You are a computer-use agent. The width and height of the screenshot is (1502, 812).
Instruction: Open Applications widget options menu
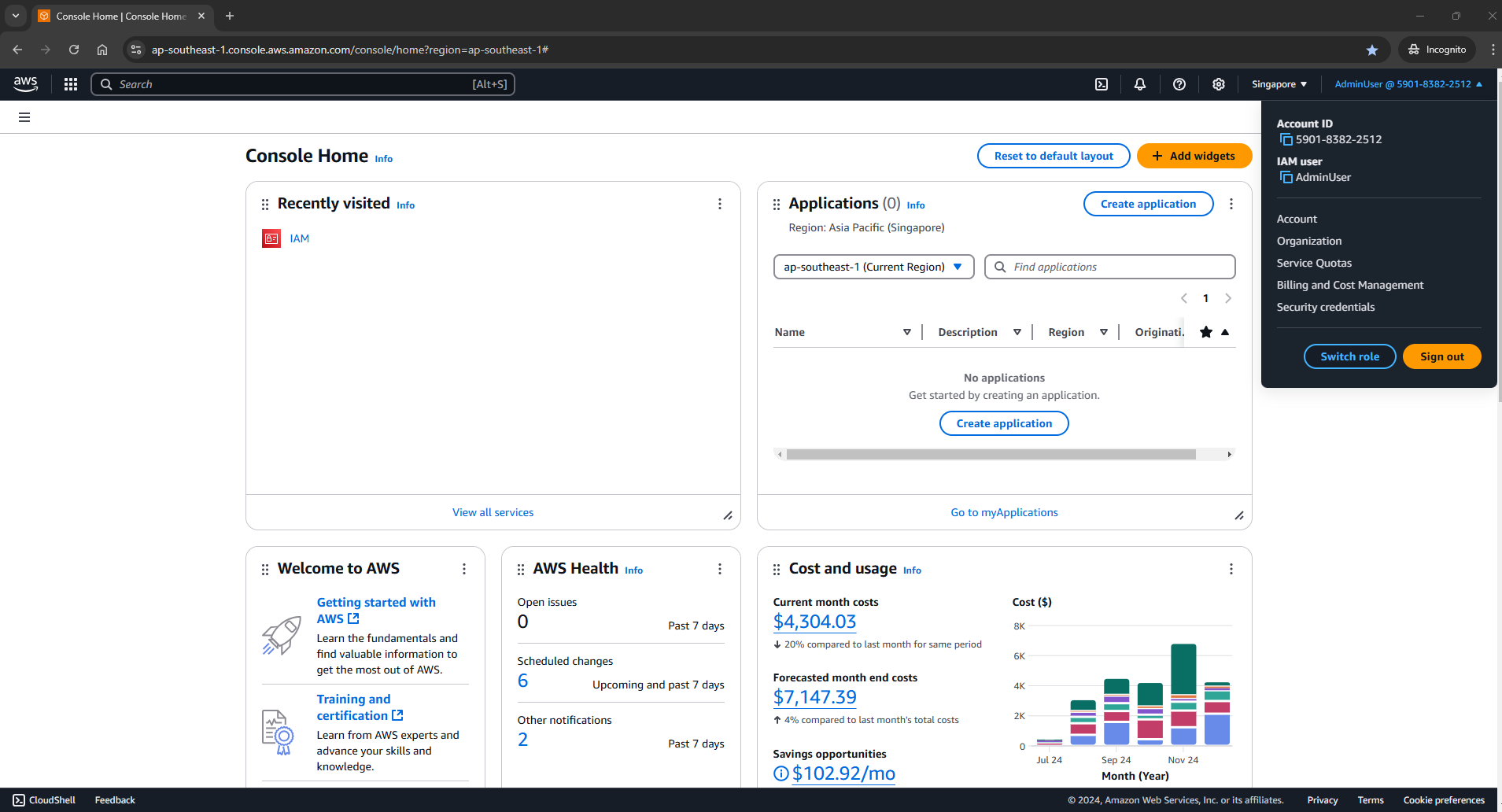click(1231, 204)
